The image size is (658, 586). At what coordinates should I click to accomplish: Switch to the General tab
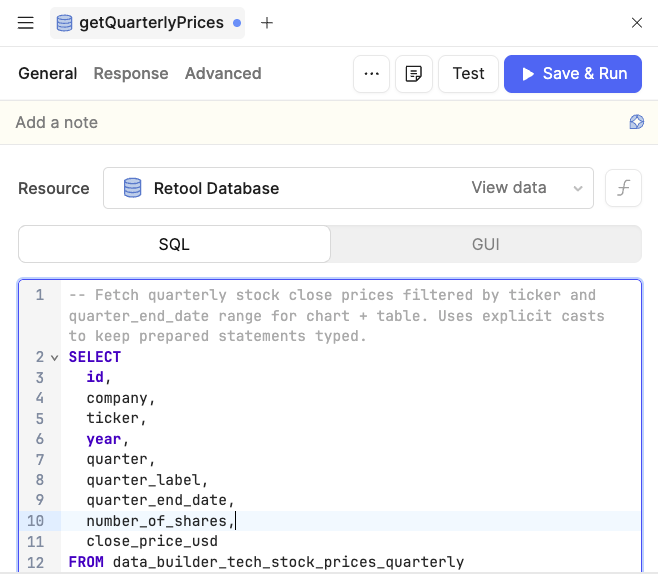tap(48, 73)
